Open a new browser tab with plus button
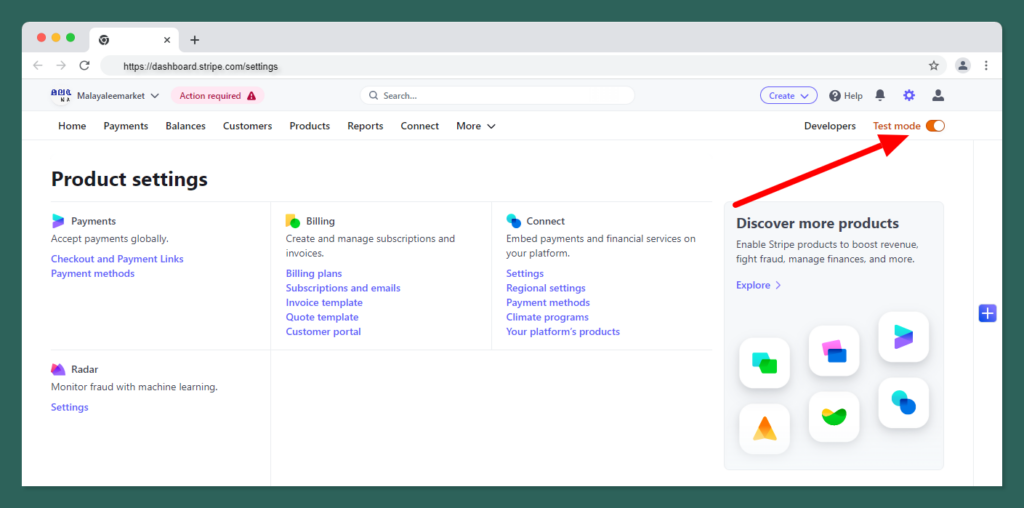The width and height of the screenshot is (1024, 508). [195, 40]
